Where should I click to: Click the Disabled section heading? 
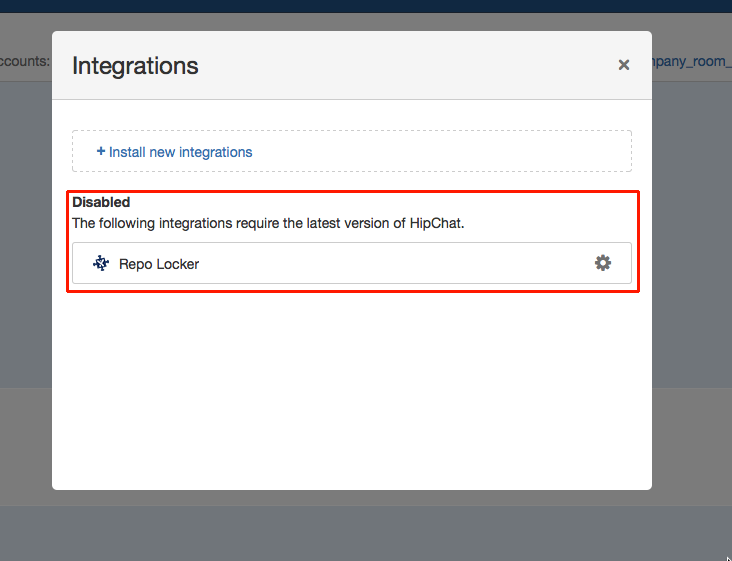[x=101, y=202]
